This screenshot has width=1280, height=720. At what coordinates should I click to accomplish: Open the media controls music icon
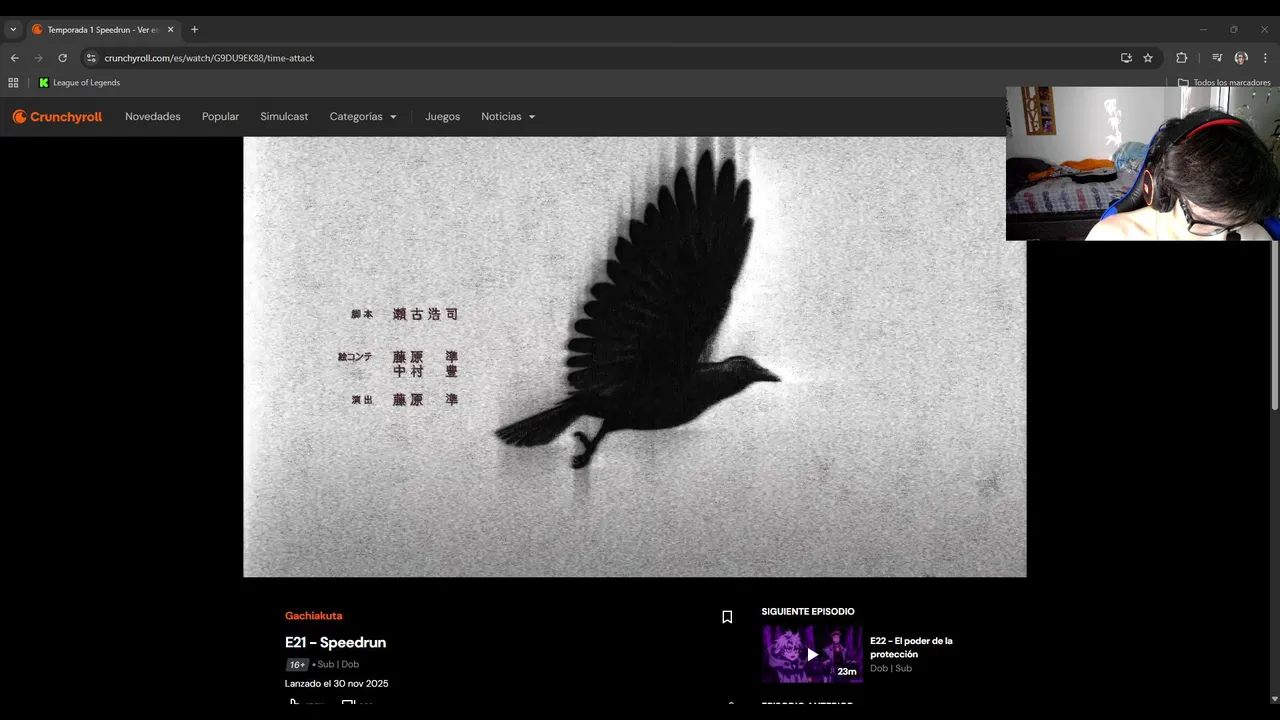point(1217,58)
